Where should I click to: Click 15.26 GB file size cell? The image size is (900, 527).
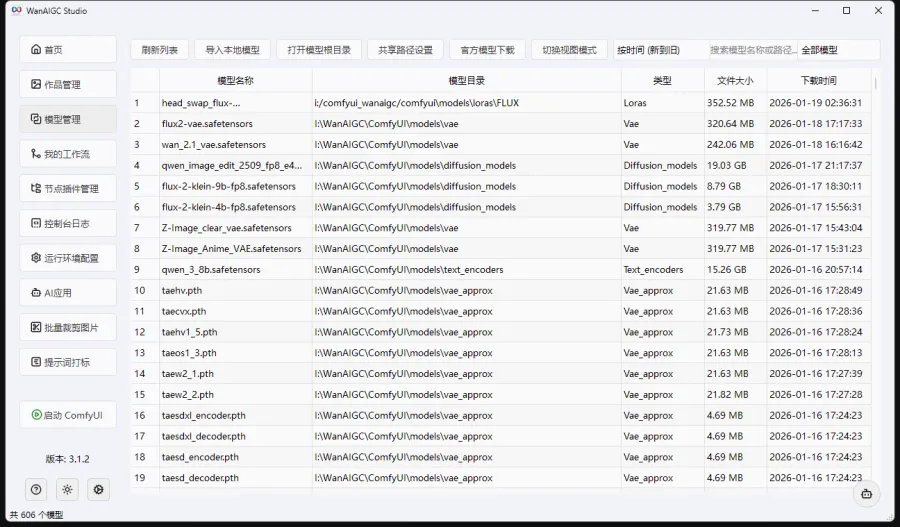[735, 269]
